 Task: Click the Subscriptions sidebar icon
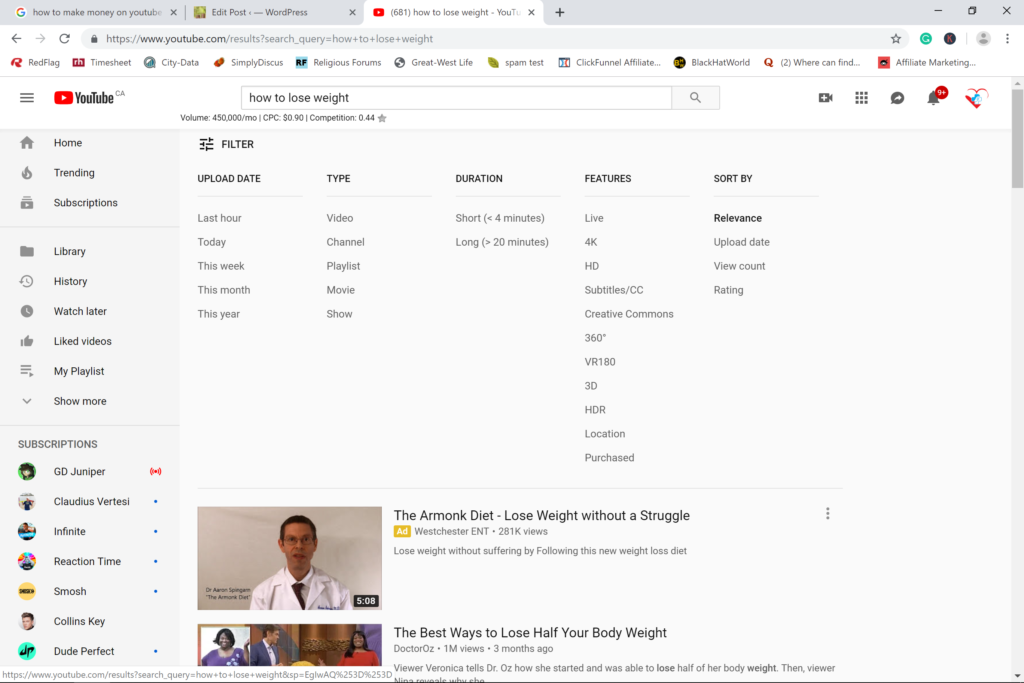click(27, 202)
